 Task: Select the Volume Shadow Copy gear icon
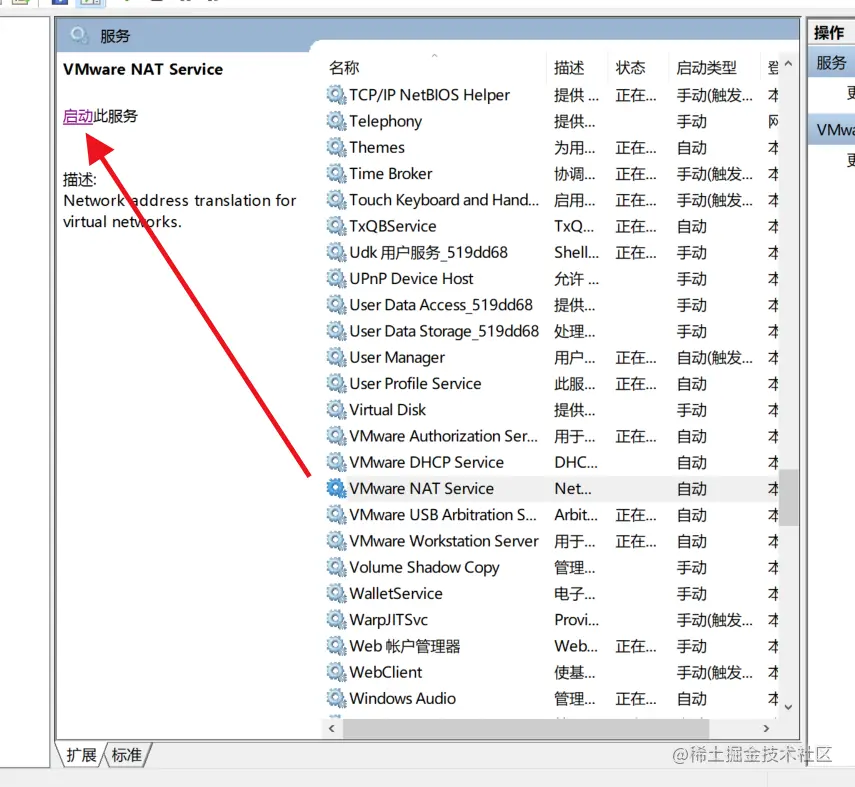point(336,567)
